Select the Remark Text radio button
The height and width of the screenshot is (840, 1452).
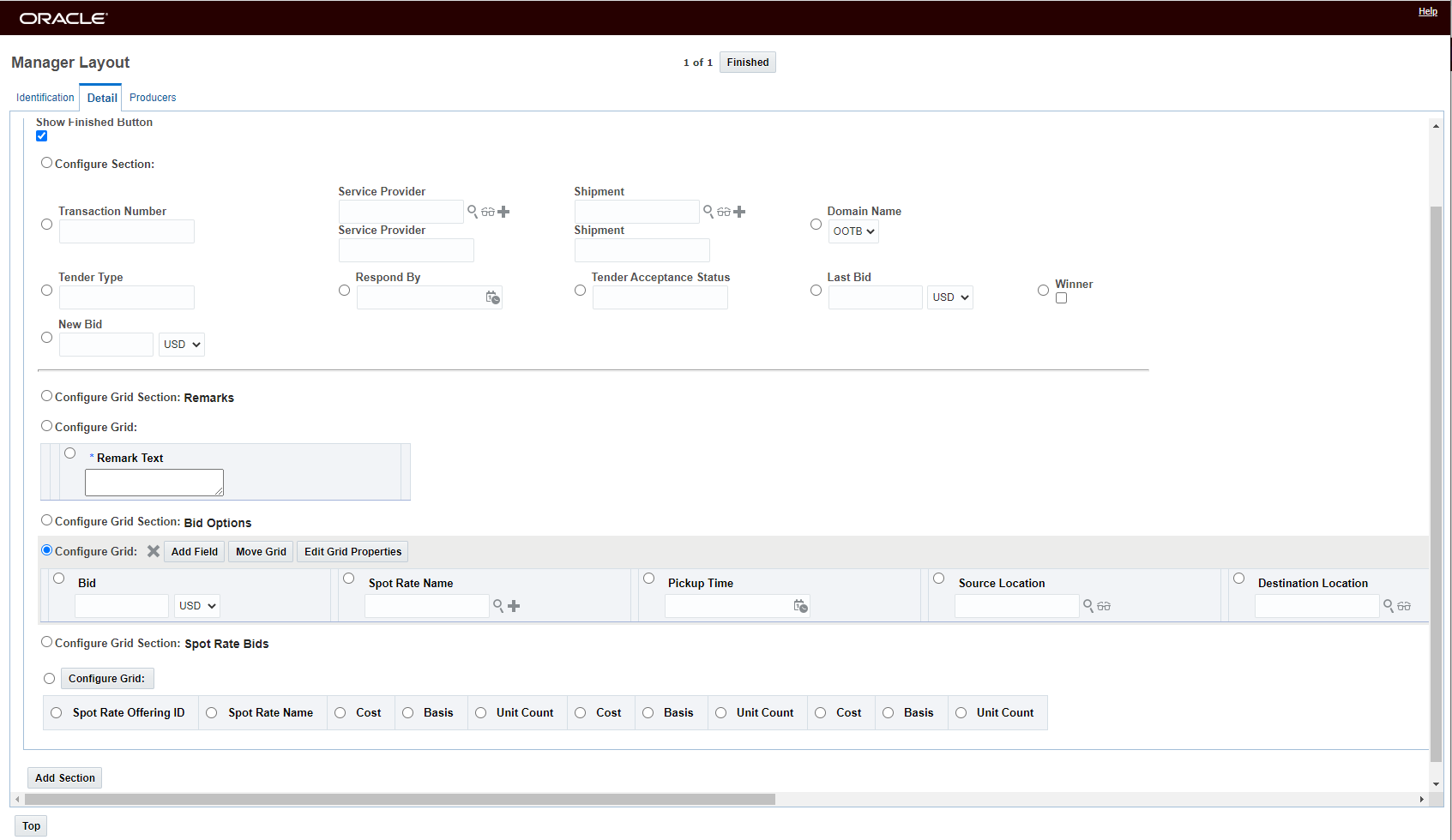[70, 453]
